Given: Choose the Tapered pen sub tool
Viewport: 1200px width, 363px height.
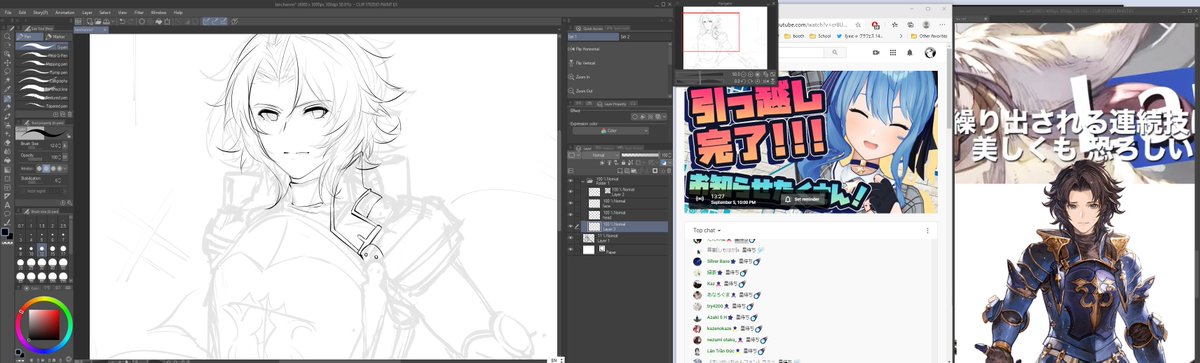Looking at the screenshot, I should [x=43, y=107].
